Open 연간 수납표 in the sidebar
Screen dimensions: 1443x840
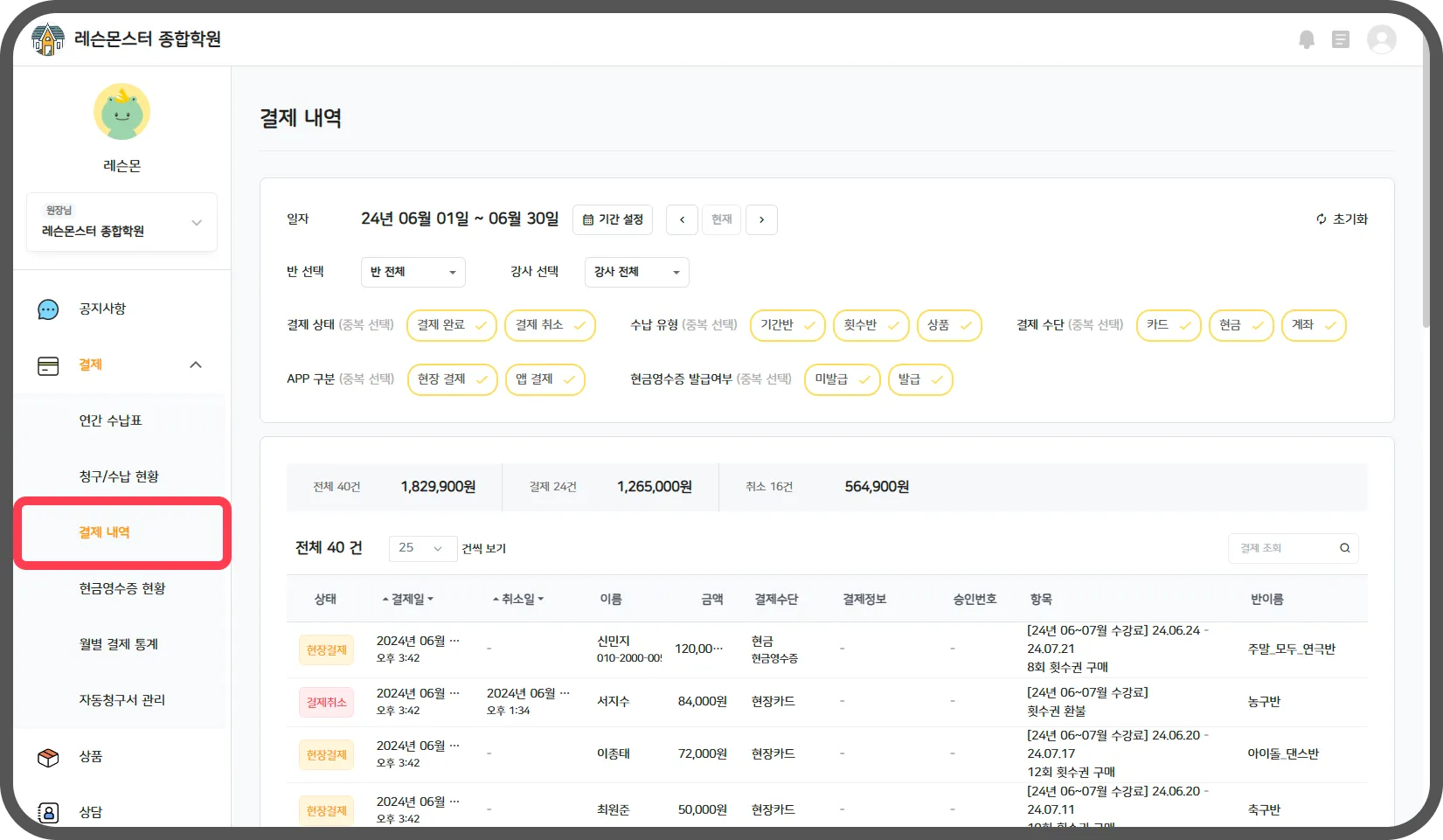(x=111, y=421)
